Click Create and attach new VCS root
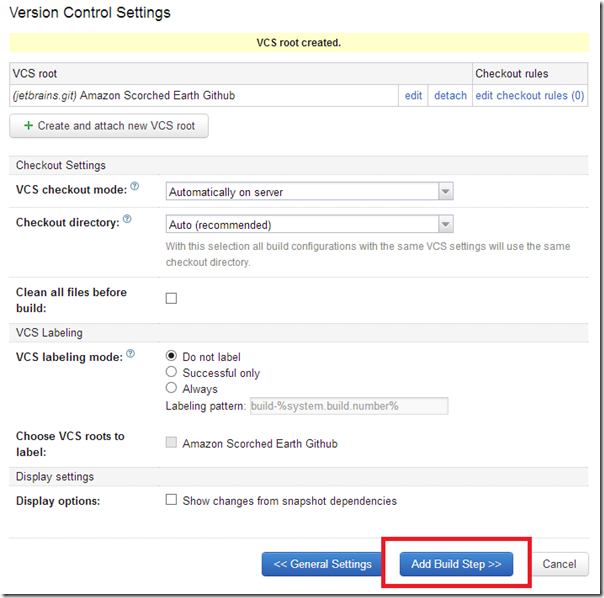 coord(109,126)
